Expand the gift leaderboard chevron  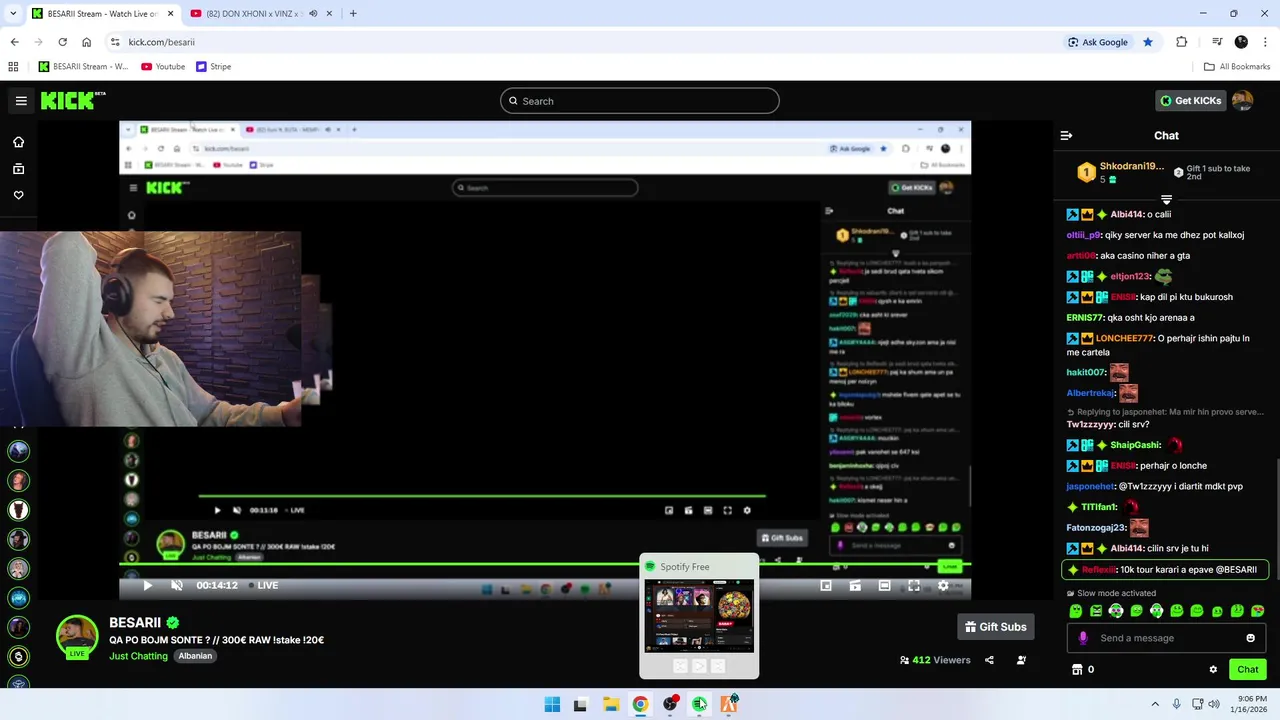point(1166,200)
